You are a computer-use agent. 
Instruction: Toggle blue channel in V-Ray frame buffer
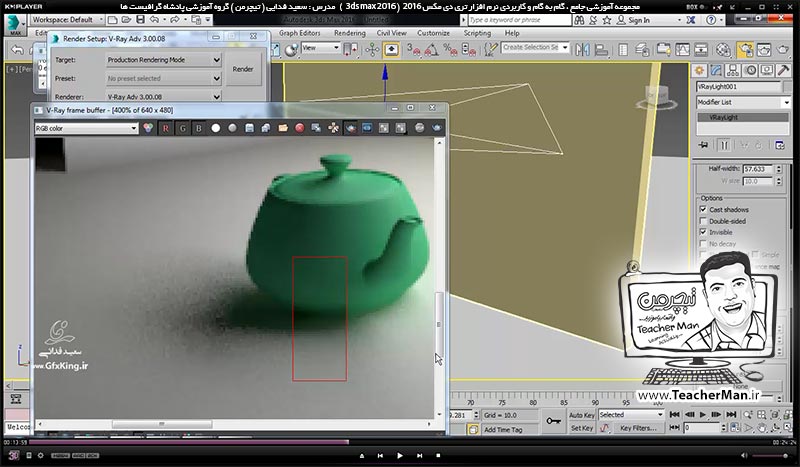(199, 128)
